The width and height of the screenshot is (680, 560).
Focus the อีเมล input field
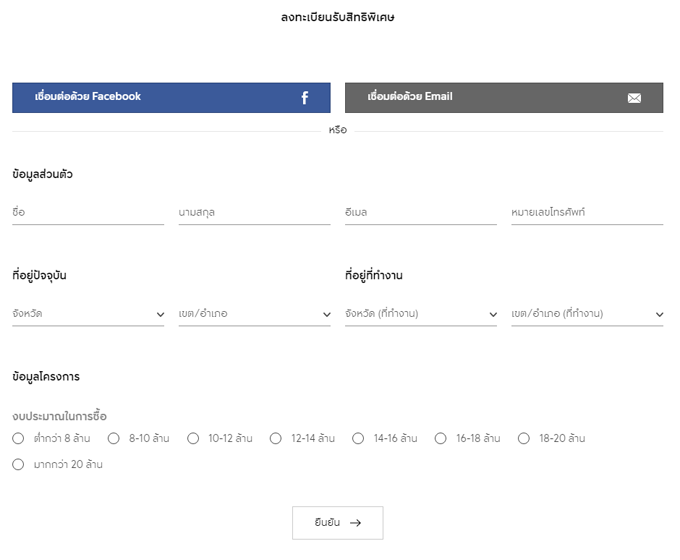420,213
